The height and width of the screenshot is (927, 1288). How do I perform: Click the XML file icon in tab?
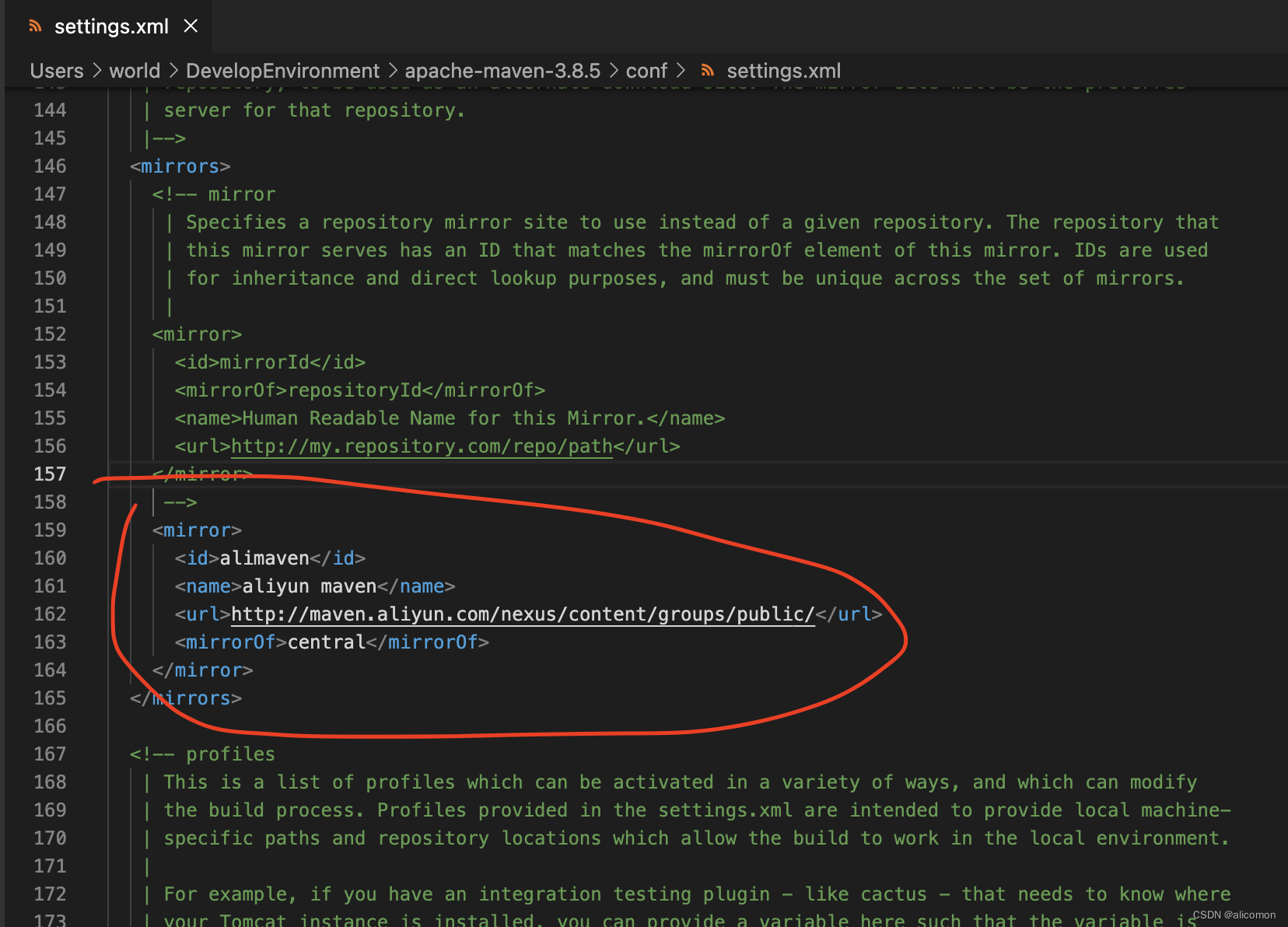[35, 26]
